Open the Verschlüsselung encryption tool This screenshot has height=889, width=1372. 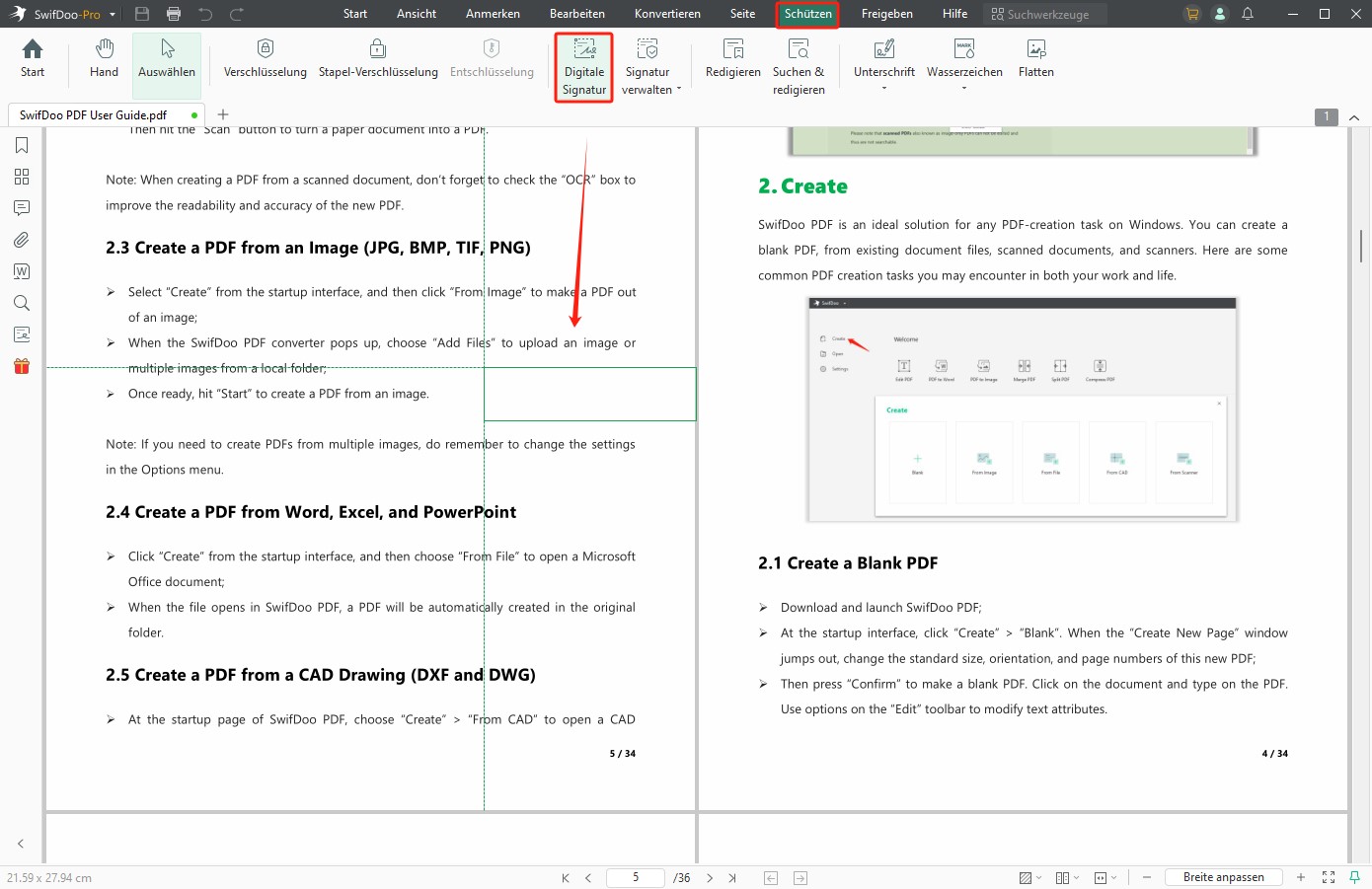tap(266, 59)
